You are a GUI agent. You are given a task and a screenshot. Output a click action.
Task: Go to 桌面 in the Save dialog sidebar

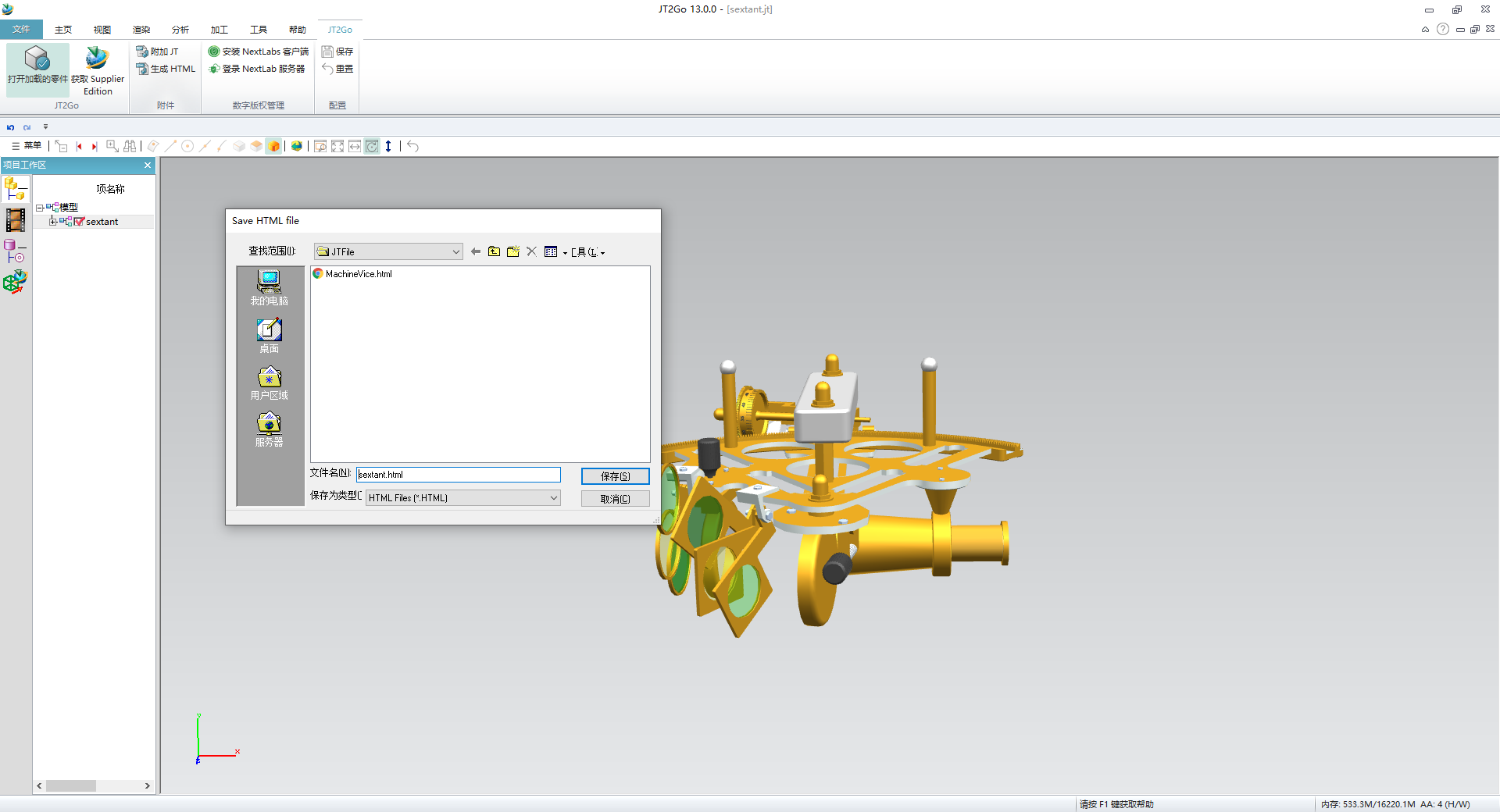[x=269, y=336]
